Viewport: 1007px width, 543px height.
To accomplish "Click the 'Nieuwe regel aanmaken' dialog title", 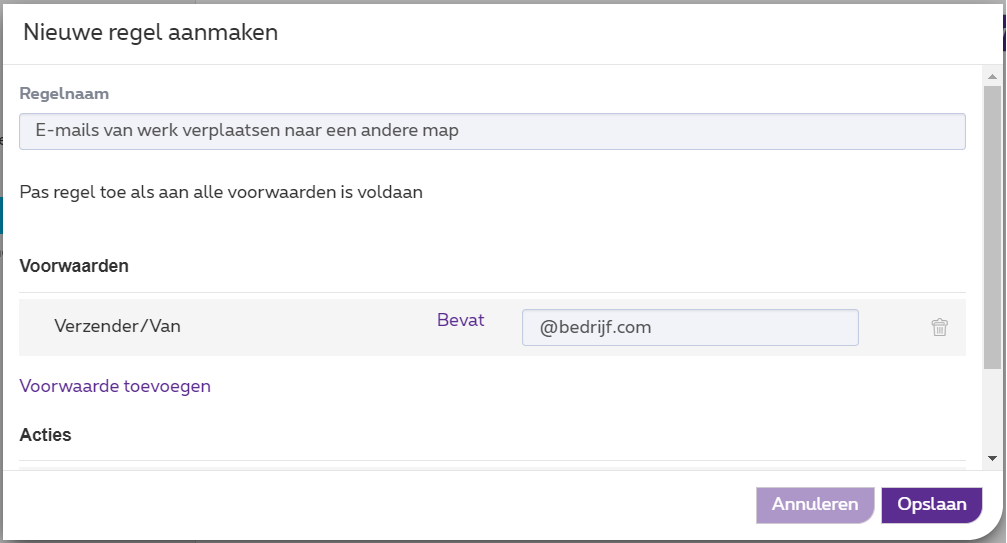I will click(x=150, y=33).
